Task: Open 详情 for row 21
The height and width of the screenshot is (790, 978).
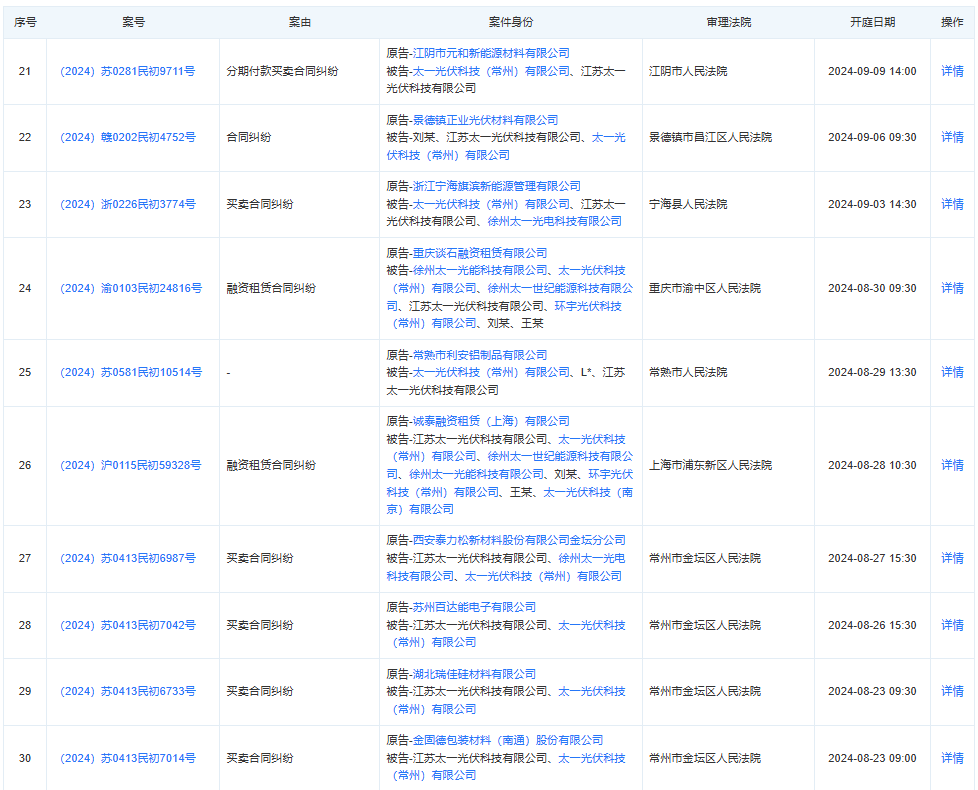Action: 952,71
